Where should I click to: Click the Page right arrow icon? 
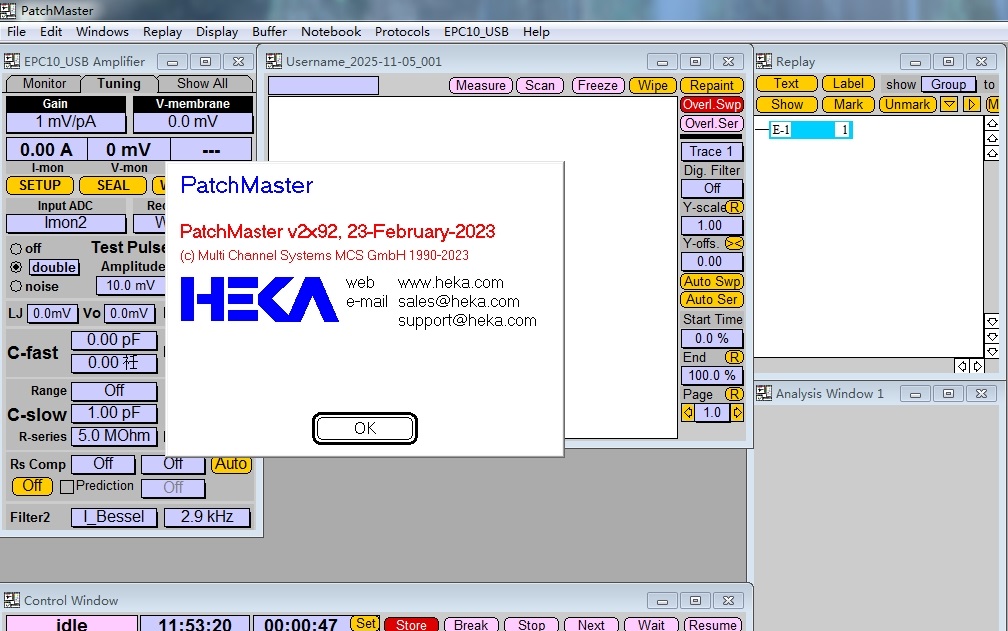point(737,412)
